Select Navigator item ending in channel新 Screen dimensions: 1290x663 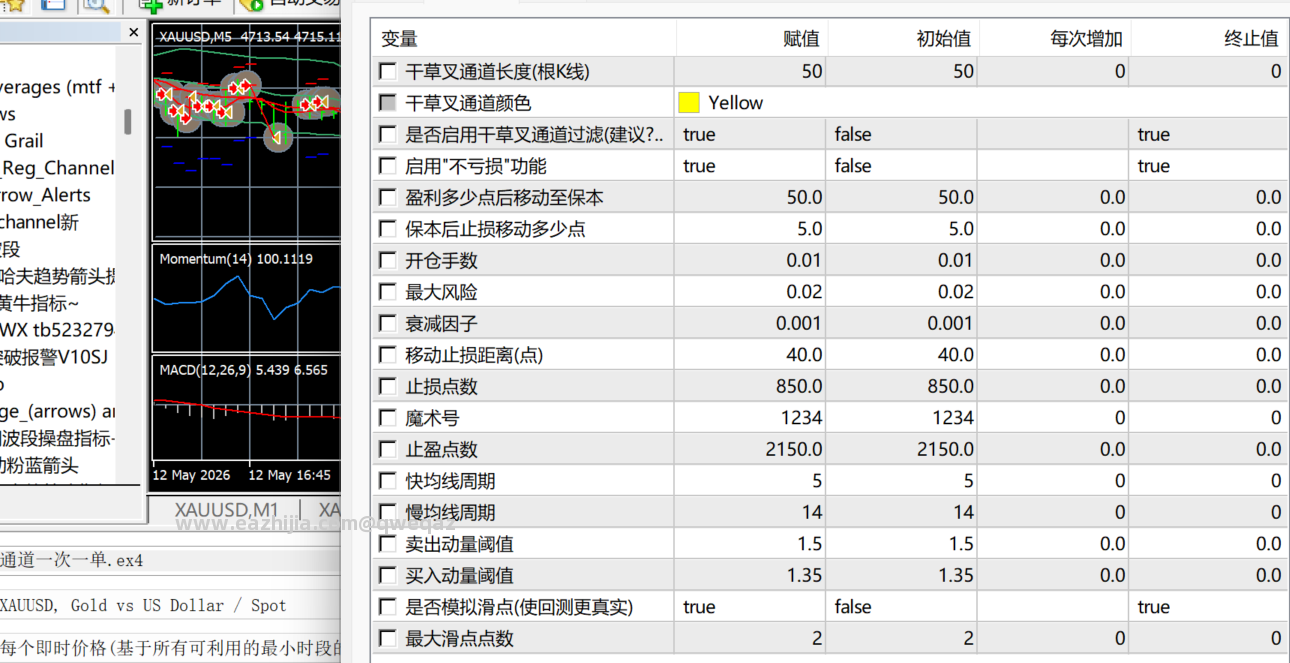(x=40, y=222)
